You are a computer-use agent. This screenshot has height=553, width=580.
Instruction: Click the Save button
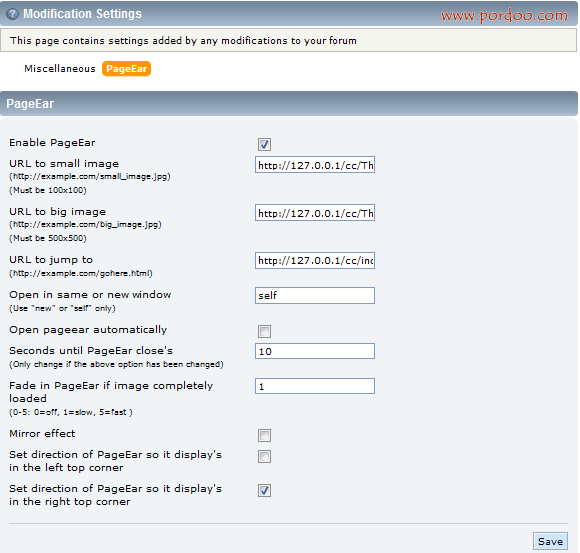point(550,542)
